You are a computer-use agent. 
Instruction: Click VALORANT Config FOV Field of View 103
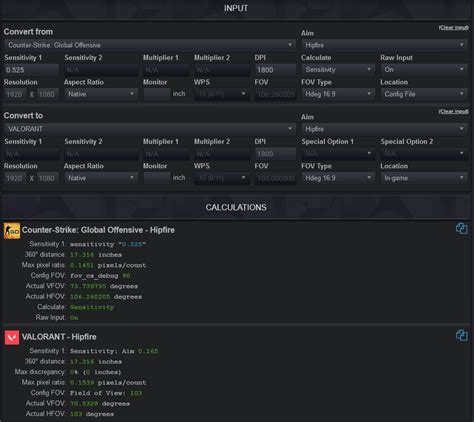point(106,393)
